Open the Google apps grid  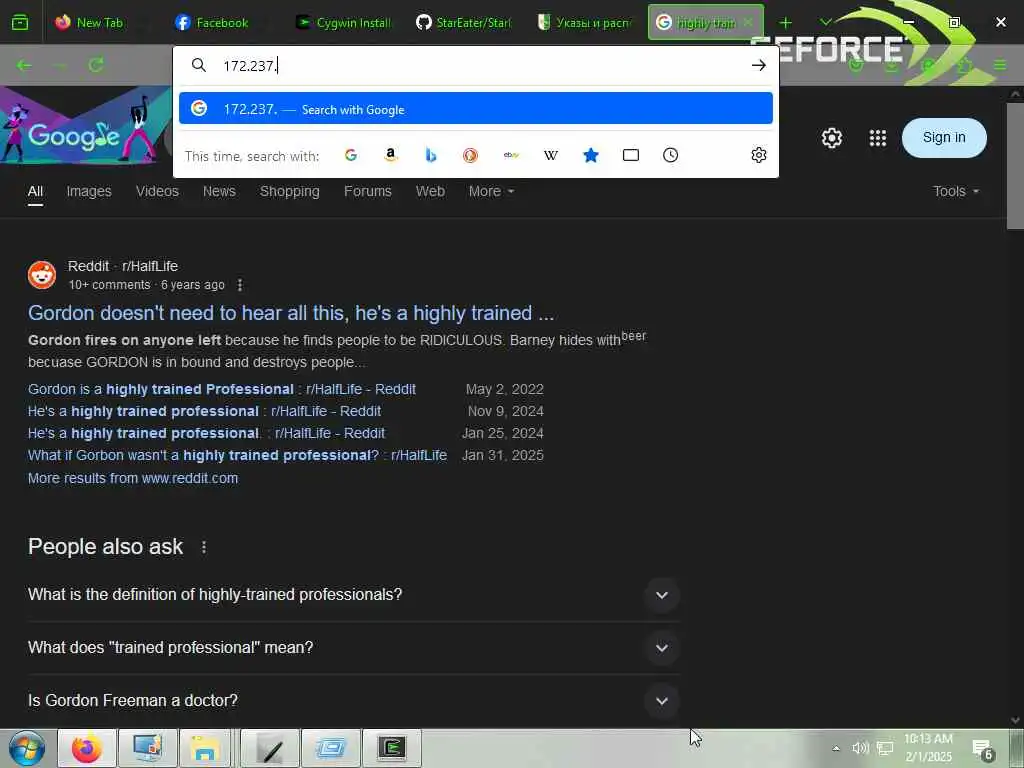pos(878,138)
